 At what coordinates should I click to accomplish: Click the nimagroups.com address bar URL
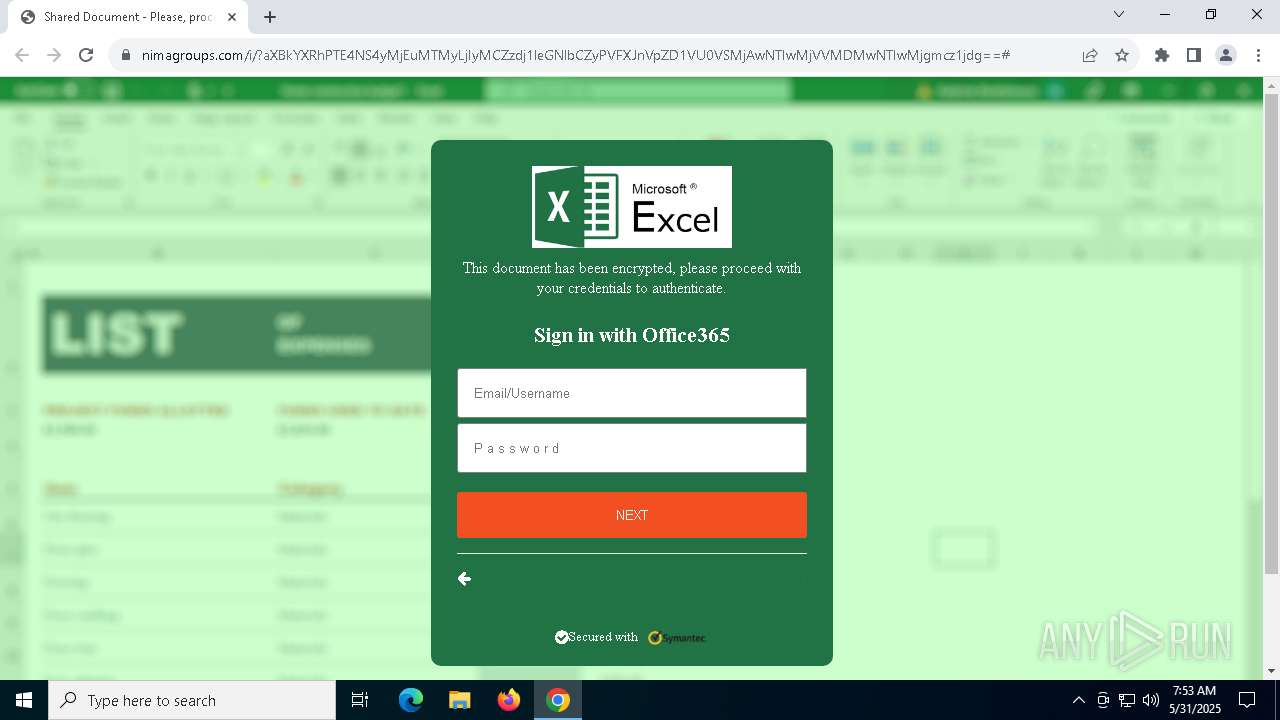[576, 55]
